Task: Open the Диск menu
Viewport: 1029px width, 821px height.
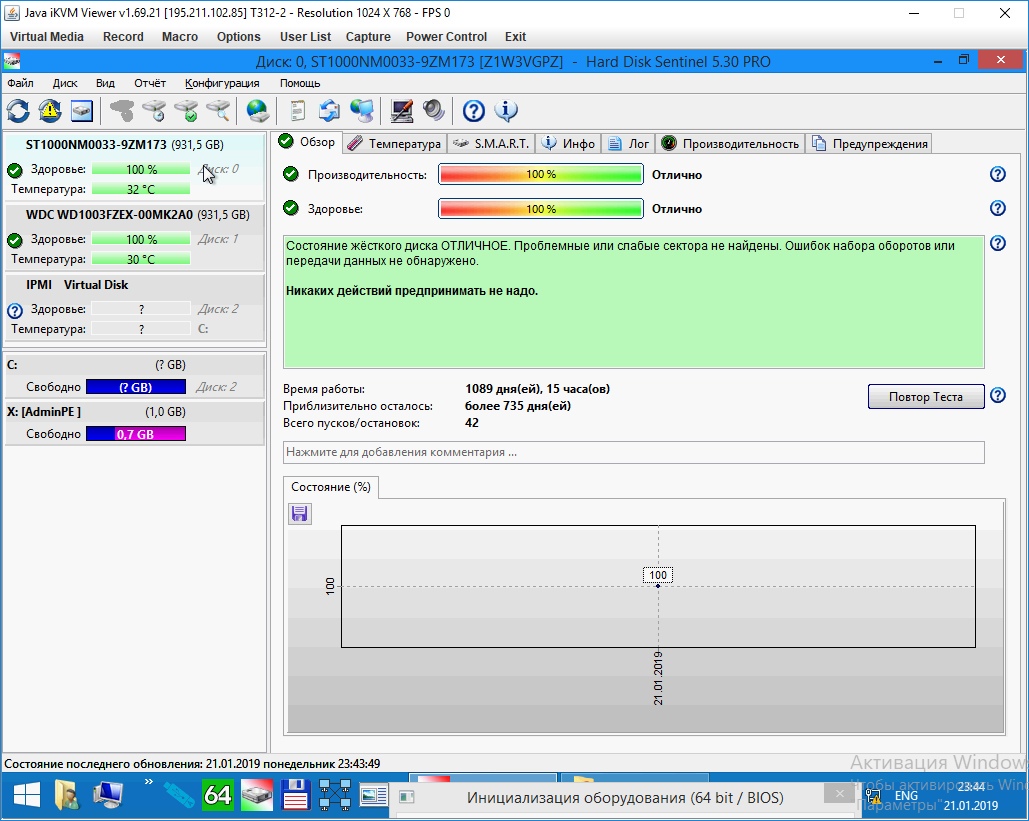Action: coord(65,83)
